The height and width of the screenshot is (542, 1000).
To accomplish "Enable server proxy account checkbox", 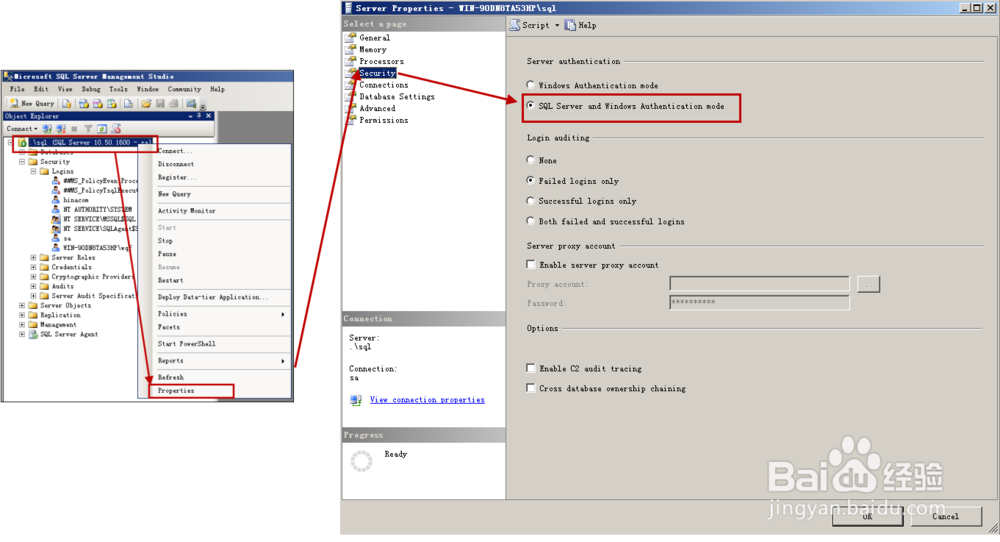I will pyautogui.click(x=531, y=264).
